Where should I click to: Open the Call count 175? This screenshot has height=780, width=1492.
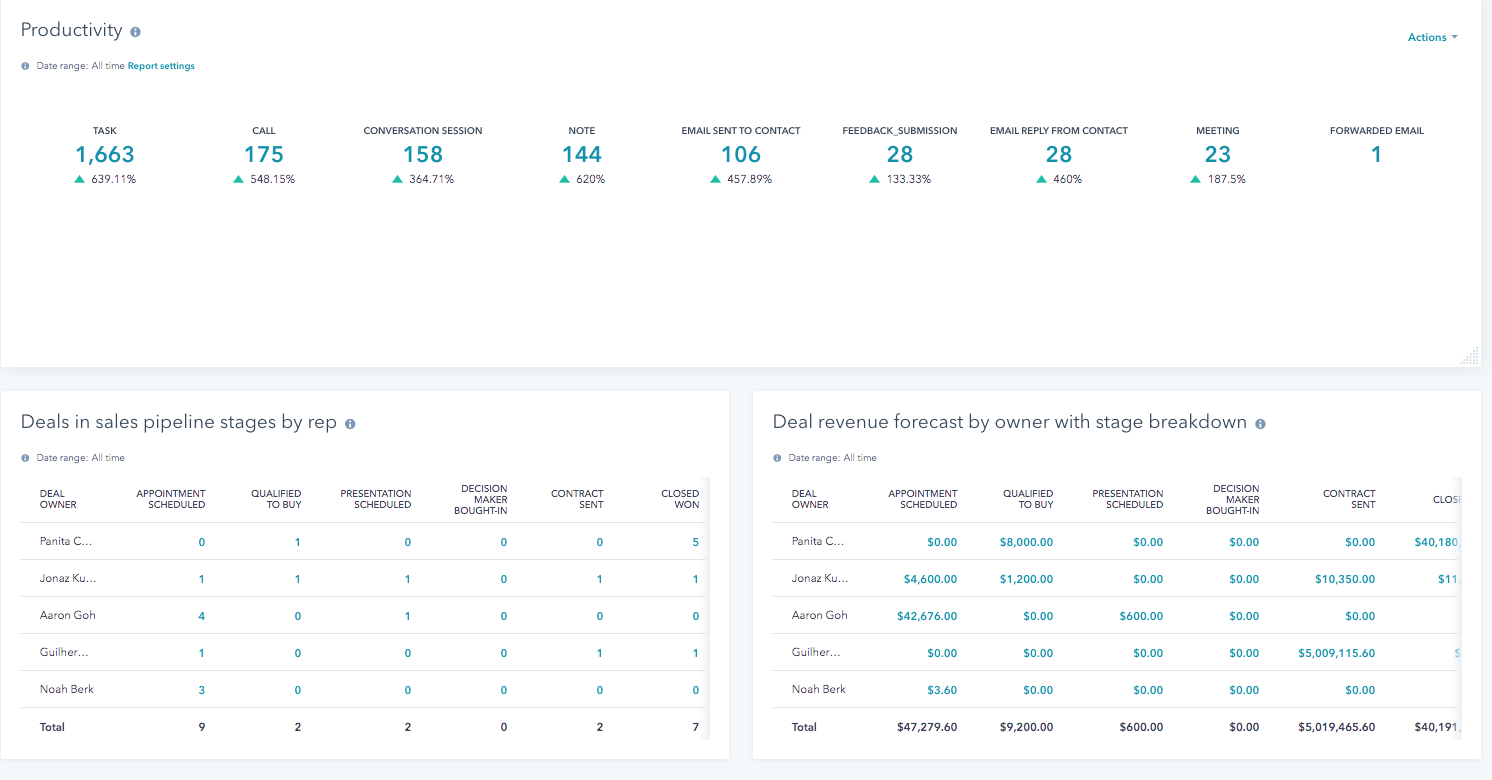[x=264, y=154]
